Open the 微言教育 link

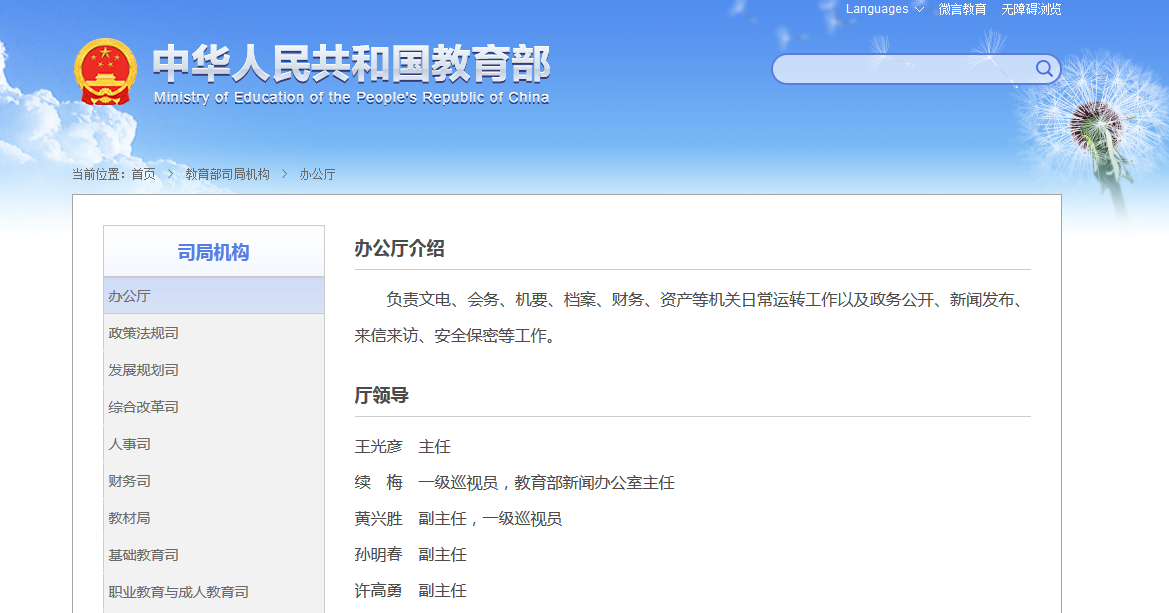(962, 9)
